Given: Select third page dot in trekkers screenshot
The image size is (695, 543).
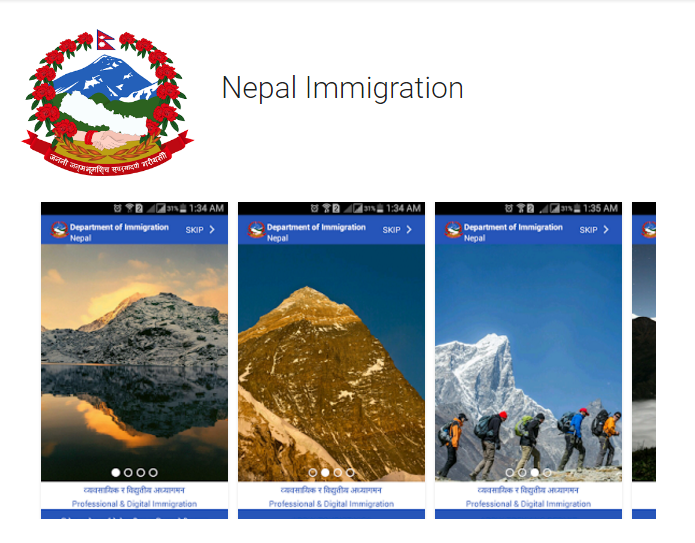Looking at the screenshot, I should pos(535,473).
